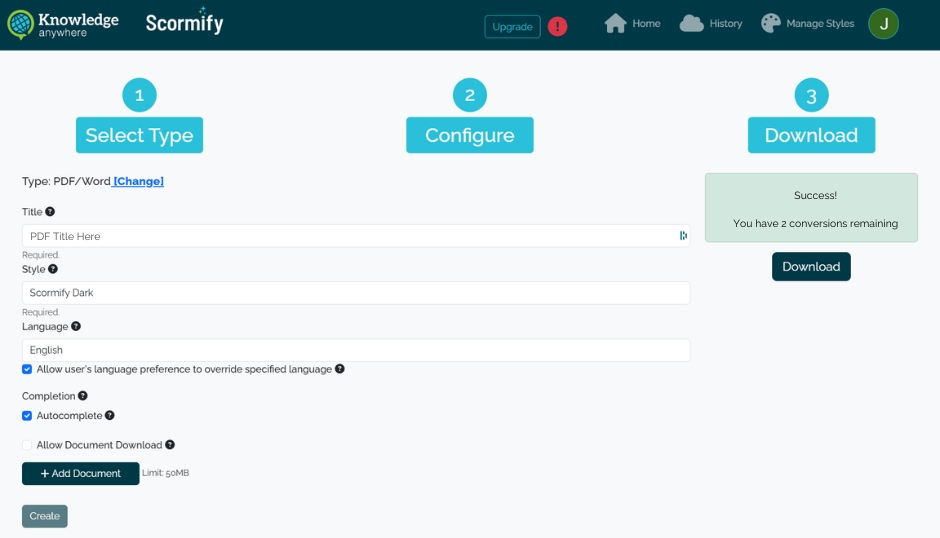Screen dimensions: 940x538
Task: Click the Language help question icon
Action: pos(76,326)
